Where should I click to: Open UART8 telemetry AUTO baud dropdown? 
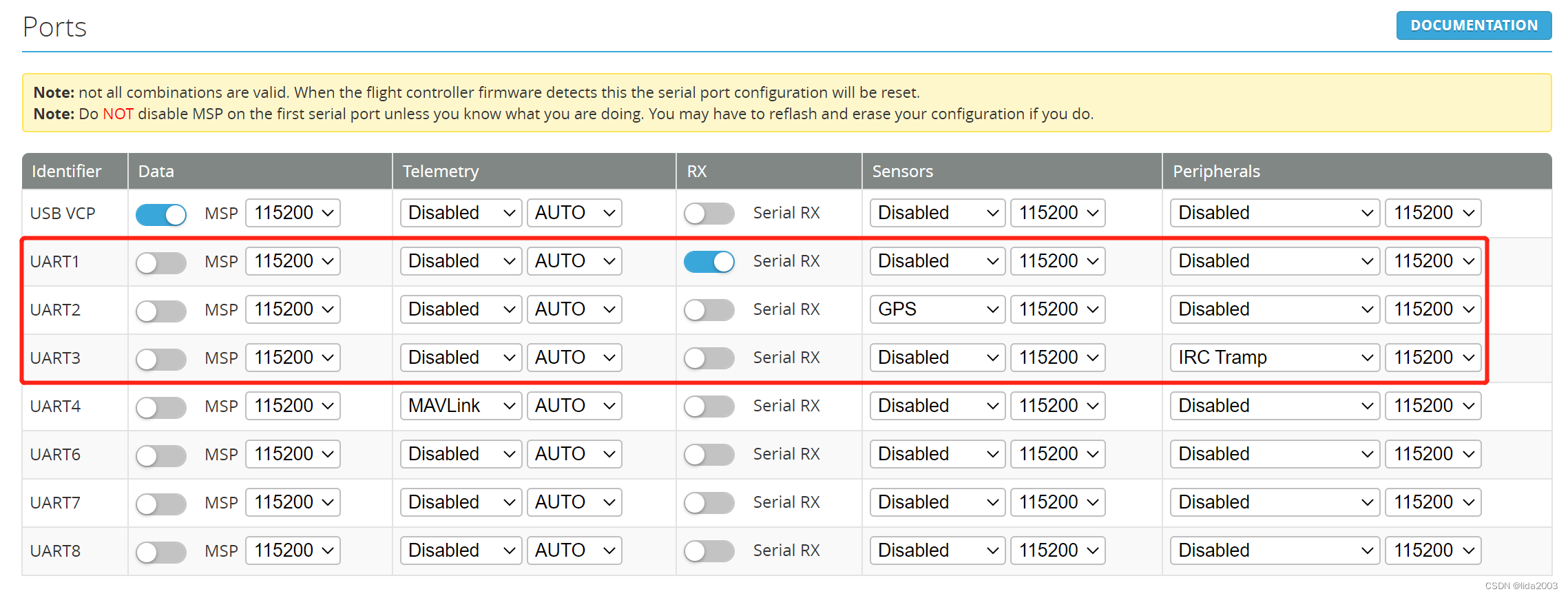[574, 551]
